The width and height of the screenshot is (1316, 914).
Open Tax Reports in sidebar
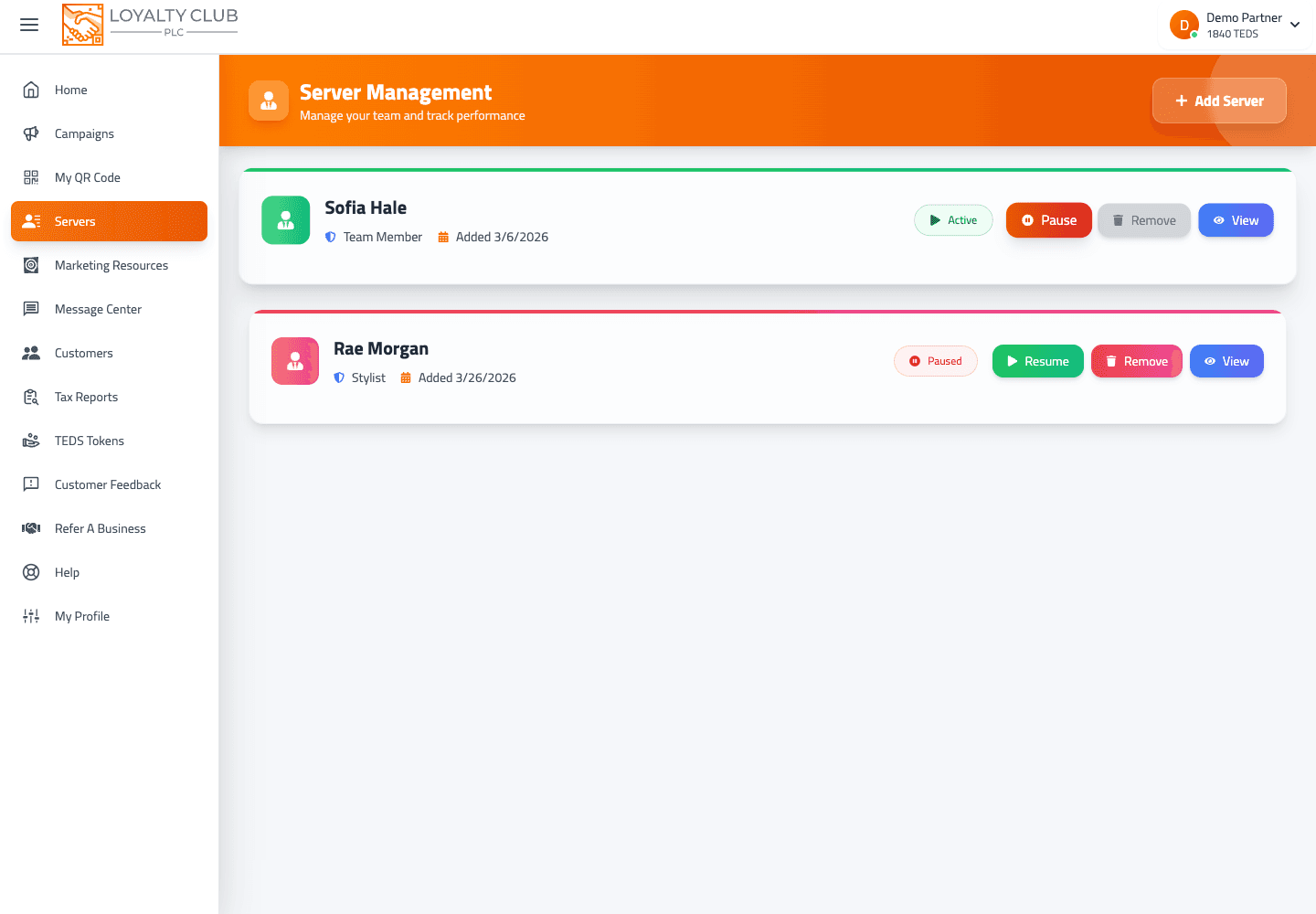pos(109,397)
